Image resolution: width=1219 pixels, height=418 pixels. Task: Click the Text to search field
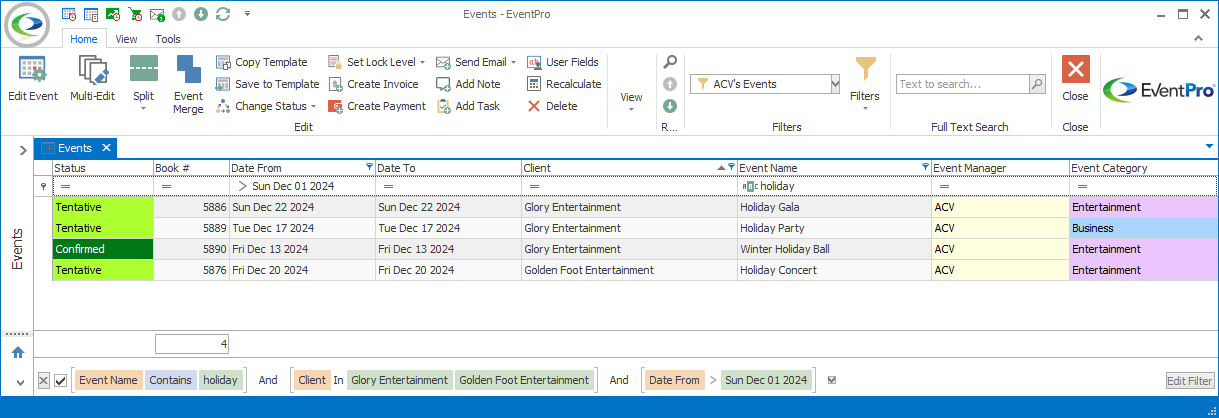pyautogui.click(x=962, y=85)
